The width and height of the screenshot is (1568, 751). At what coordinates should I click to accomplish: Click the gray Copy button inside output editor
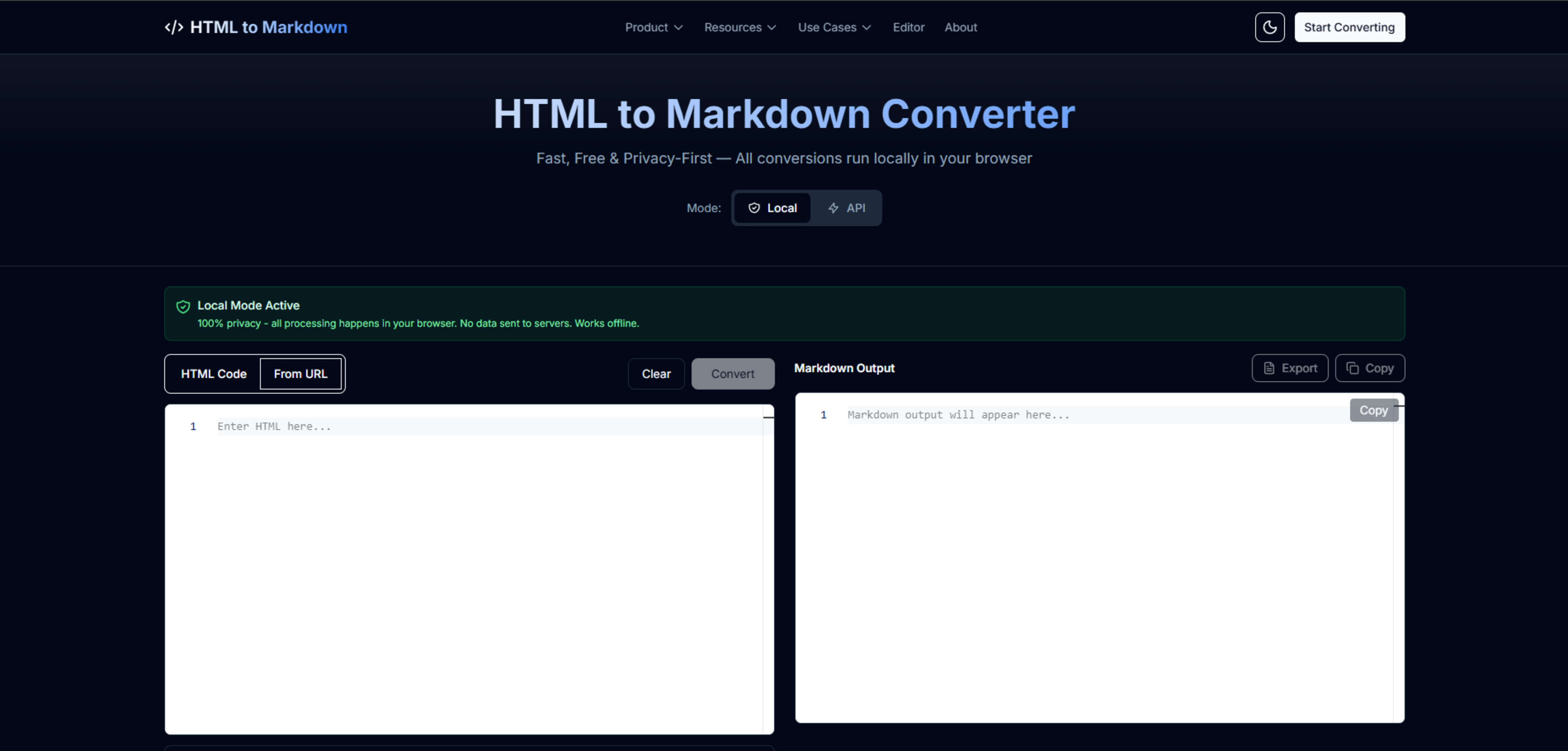click(x=1374, y=410)
